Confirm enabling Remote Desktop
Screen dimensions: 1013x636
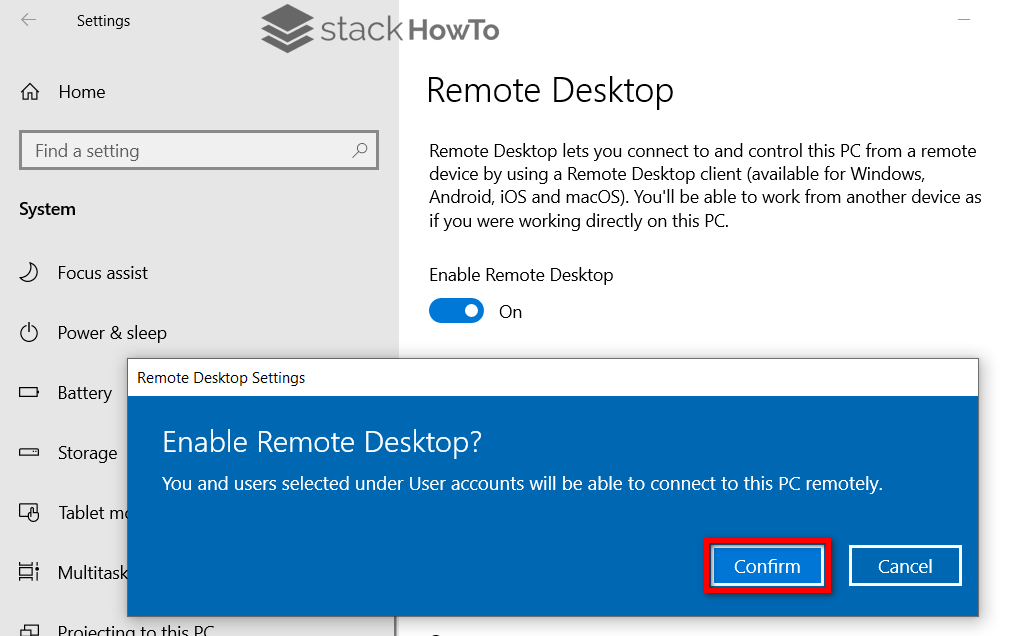coord(766,565)
